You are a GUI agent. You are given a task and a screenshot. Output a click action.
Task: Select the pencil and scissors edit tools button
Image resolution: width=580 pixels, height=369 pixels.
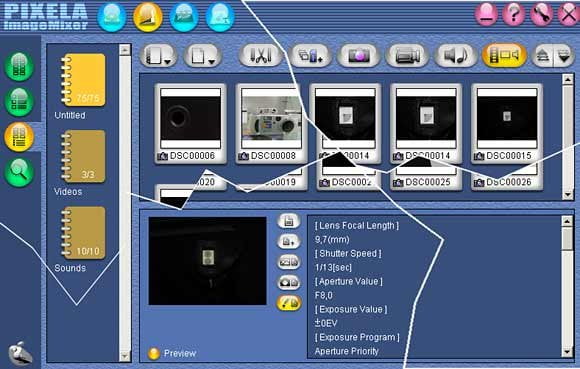pyautogui.click(x=260, y=55)
